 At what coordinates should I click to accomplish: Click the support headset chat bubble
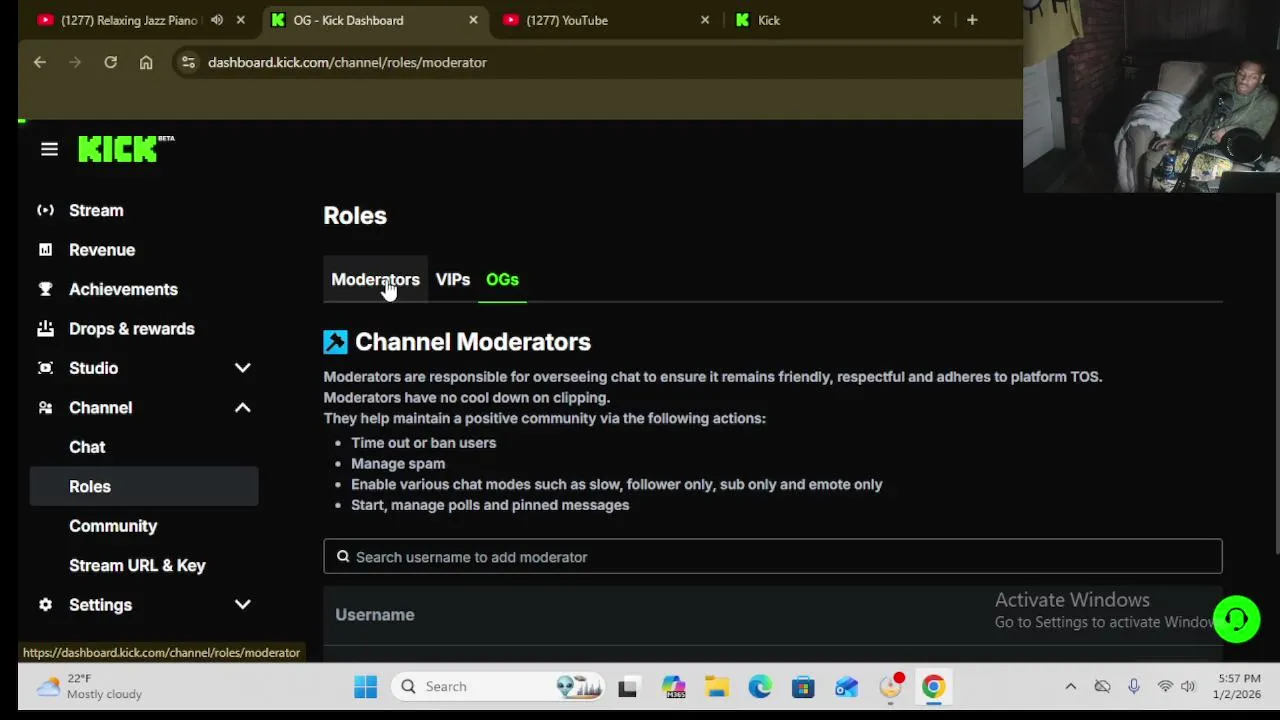1236,619
